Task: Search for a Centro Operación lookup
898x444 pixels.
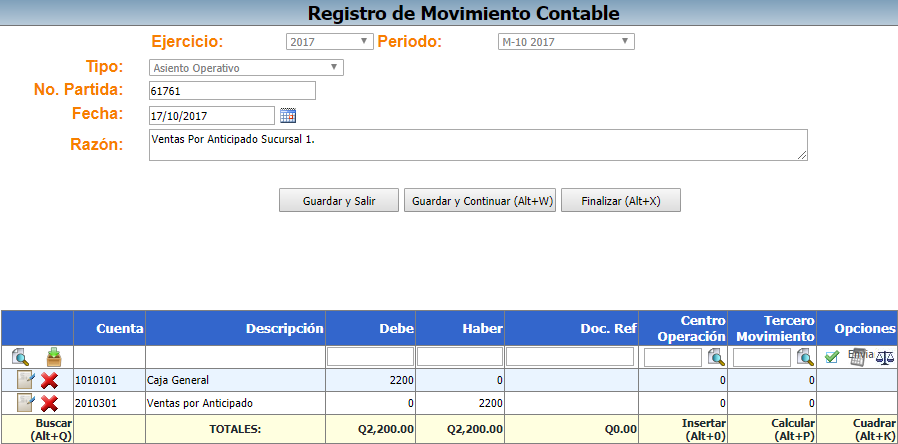Action: [x=716, y=357]
